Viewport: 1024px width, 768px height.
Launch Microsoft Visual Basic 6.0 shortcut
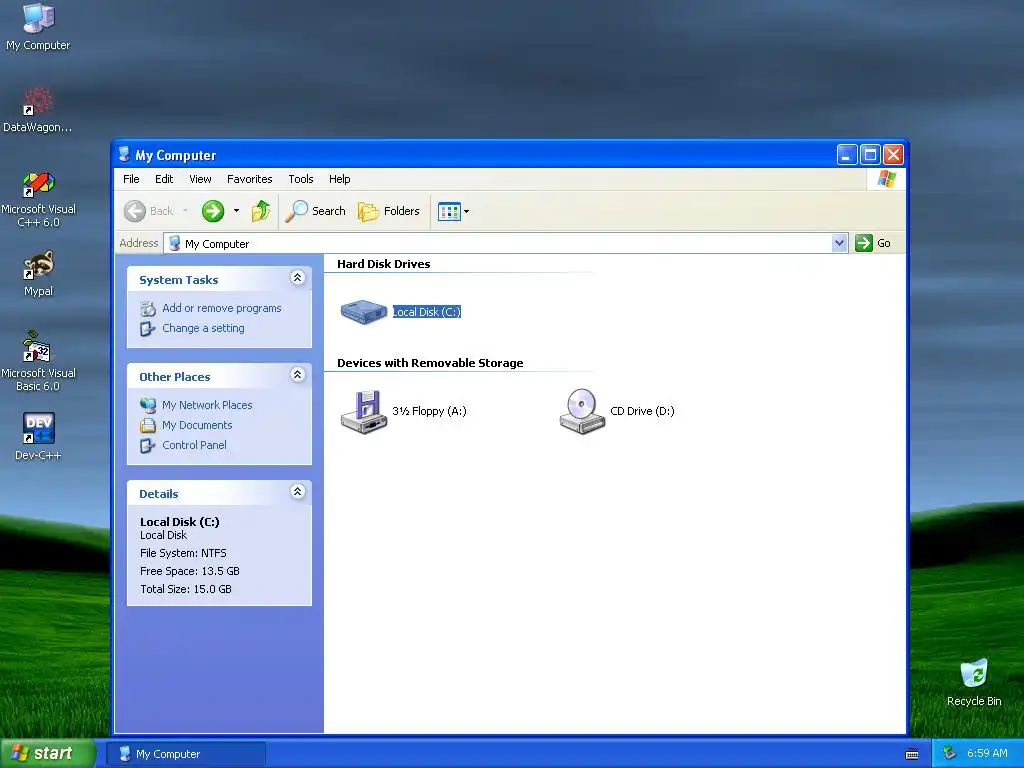tap(38, 361)
